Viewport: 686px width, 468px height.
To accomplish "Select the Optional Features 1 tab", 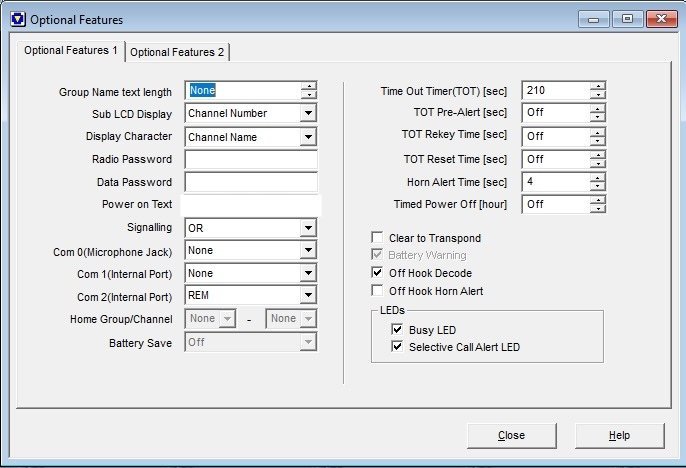I will [71, 50].
